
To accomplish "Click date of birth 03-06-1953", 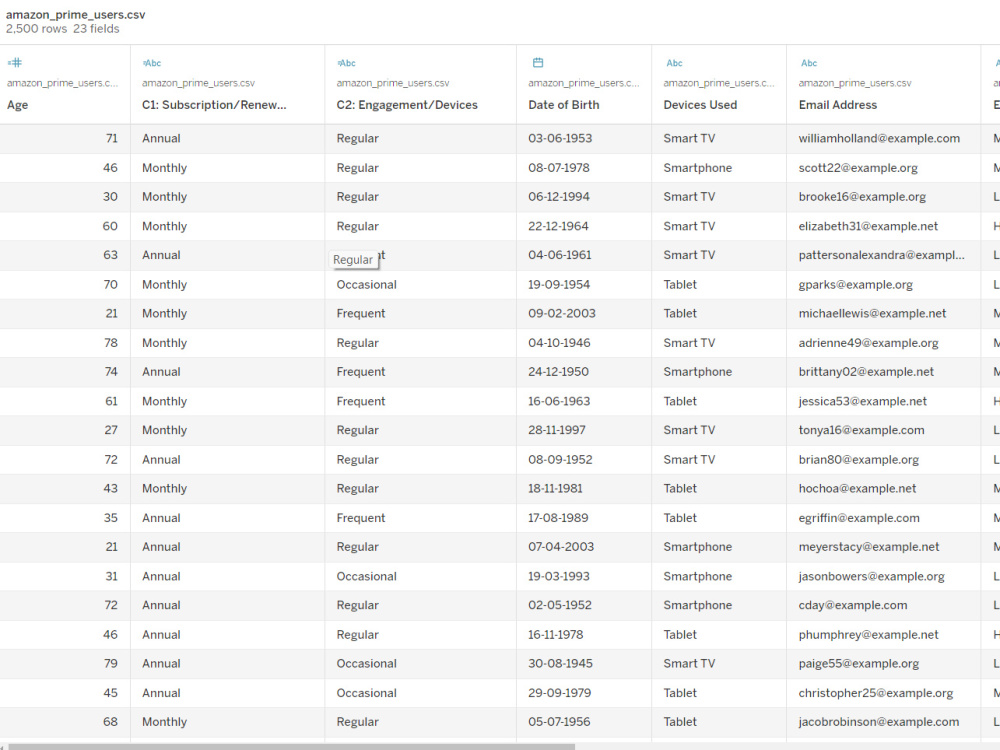I will pyautogui.click(x=560, y=138).
